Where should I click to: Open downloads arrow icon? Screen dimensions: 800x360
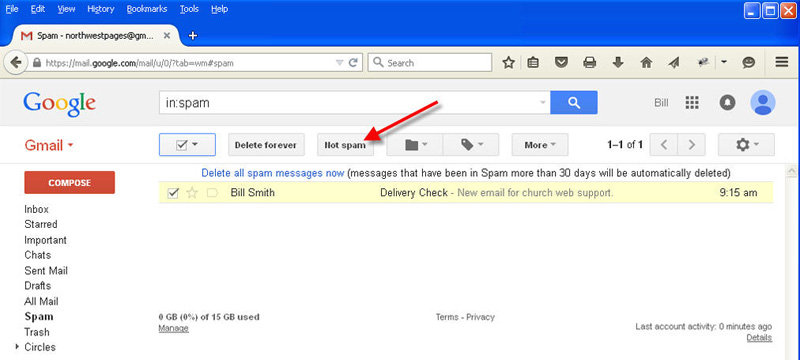(618, 63)
